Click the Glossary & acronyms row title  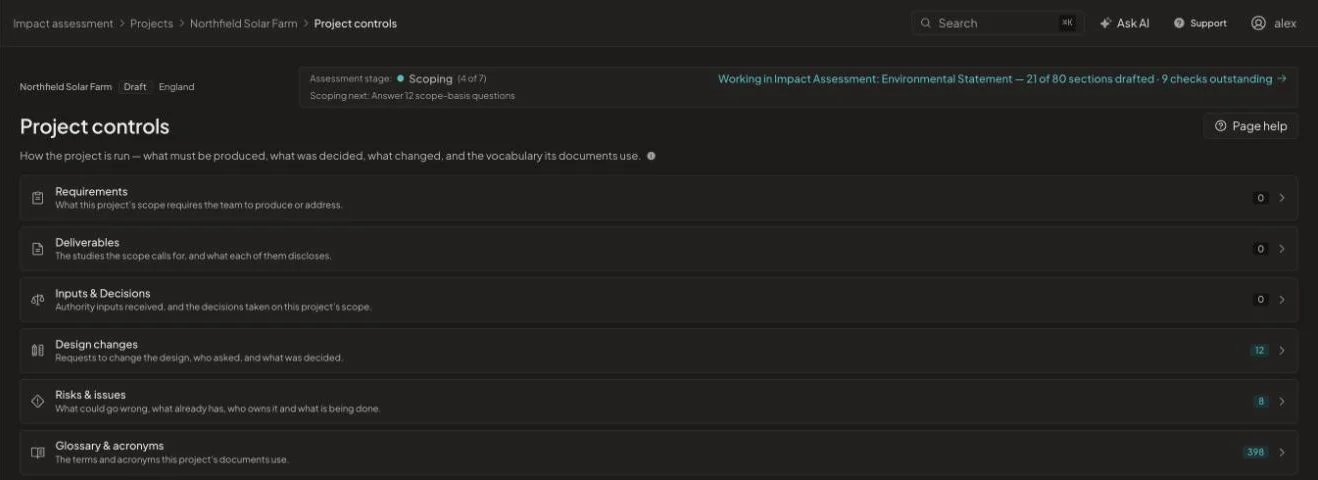coord(109,446)
